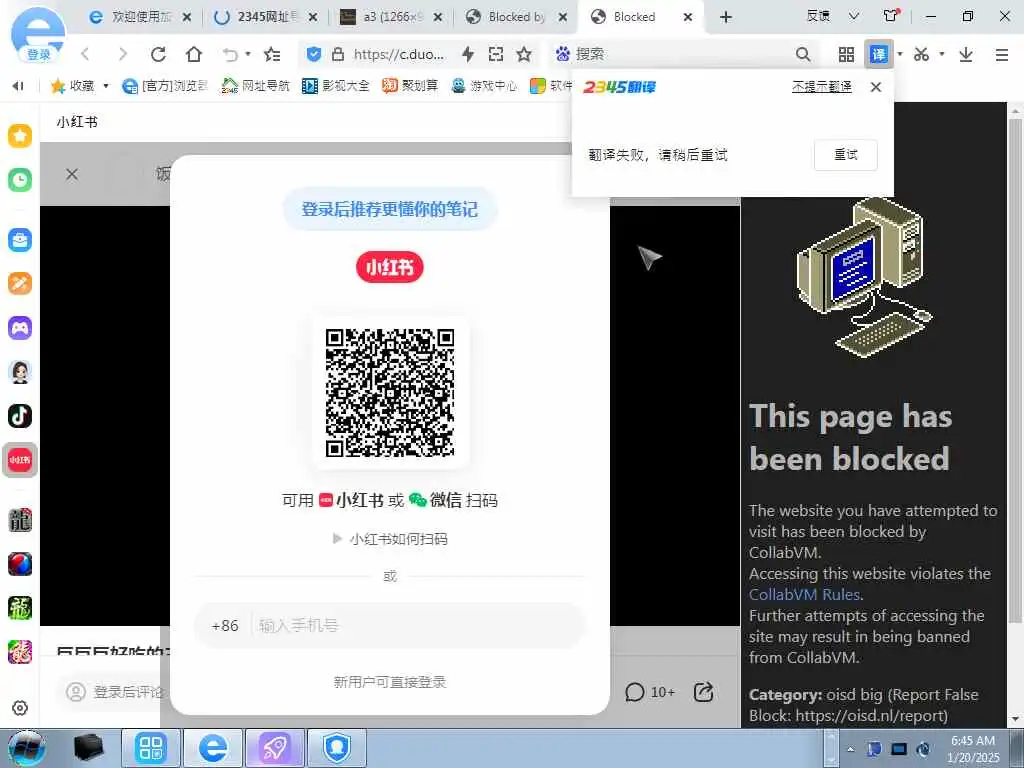1024x768 pixels.
Task: Open the Windows Start button
Action: point(26,748)
